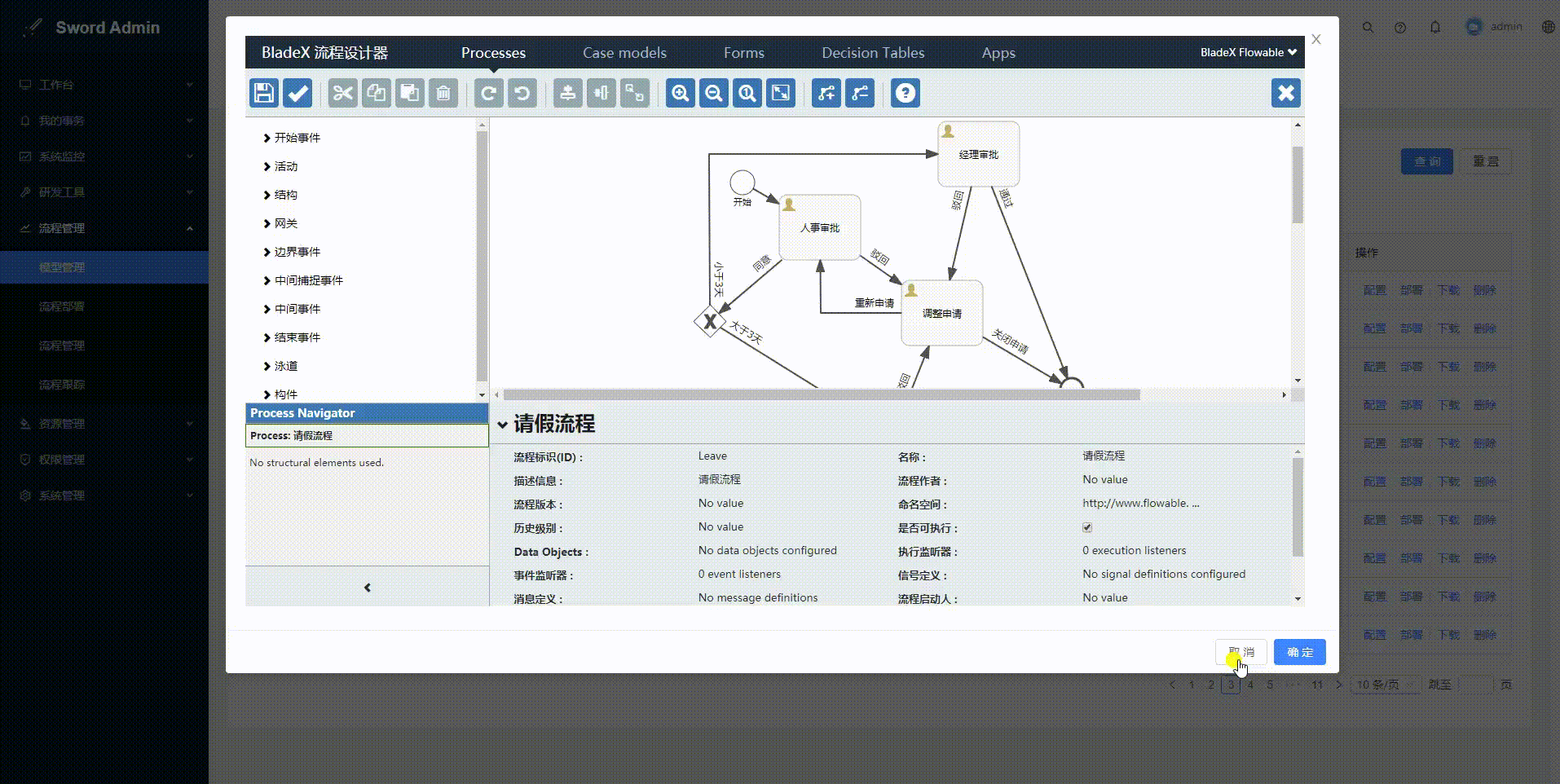The width and height of the screenshot is (1560, 784).
Task: Expand the 中间捕捉事件 palette group
Action: [x=303, y=280]
